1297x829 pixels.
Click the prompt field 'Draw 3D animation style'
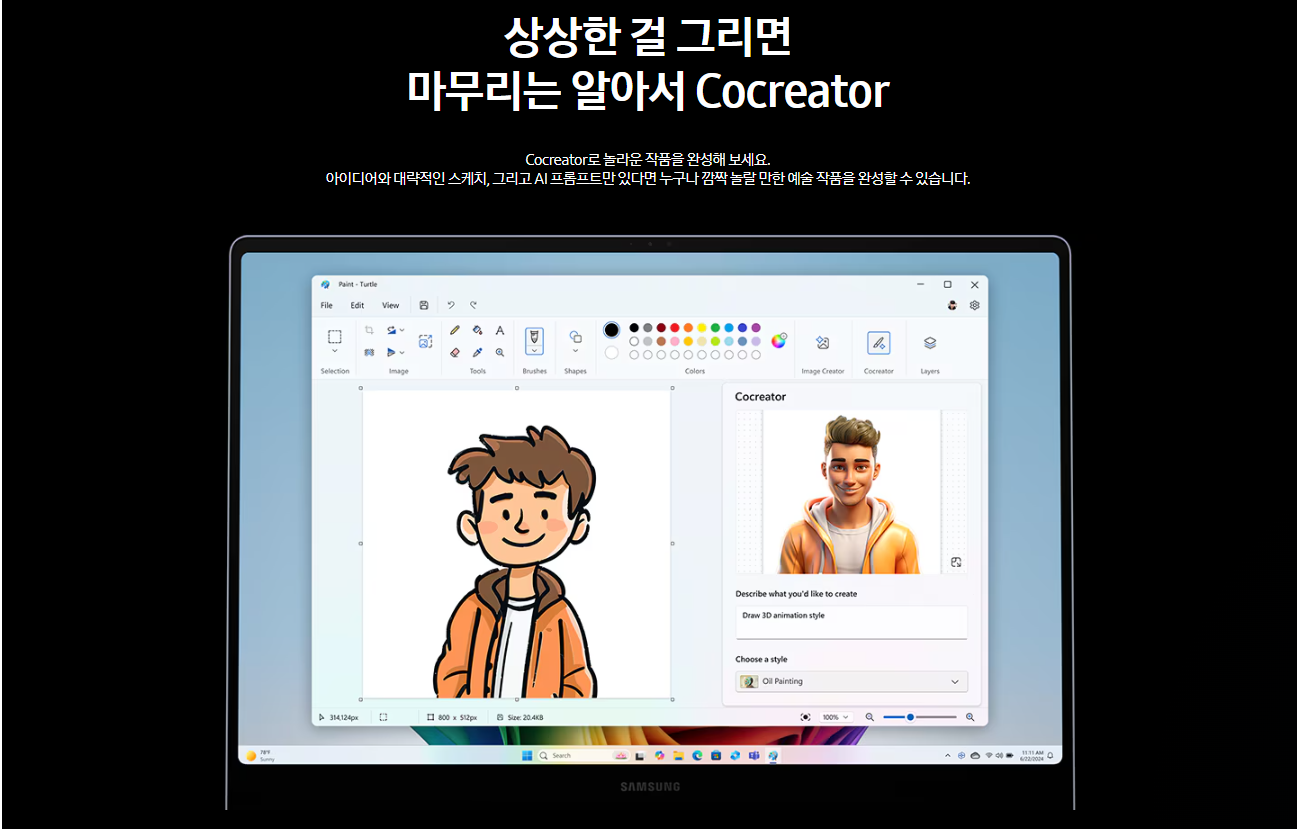[x=851, y=621]
